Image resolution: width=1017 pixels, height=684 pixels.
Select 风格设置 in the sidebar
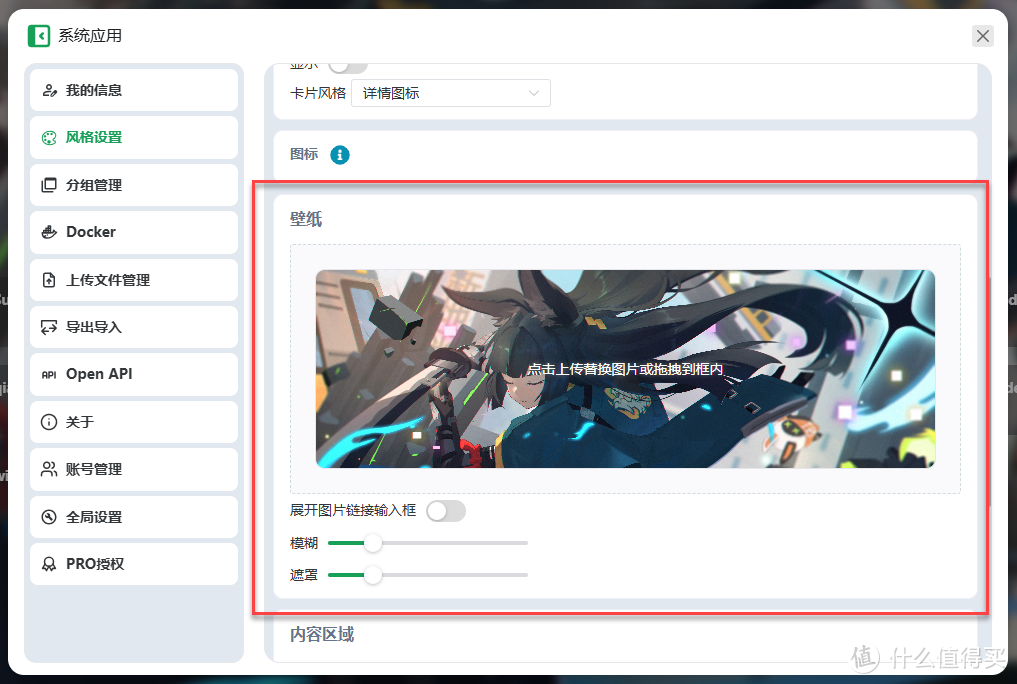pyautogui.click(x=134, y=137)
